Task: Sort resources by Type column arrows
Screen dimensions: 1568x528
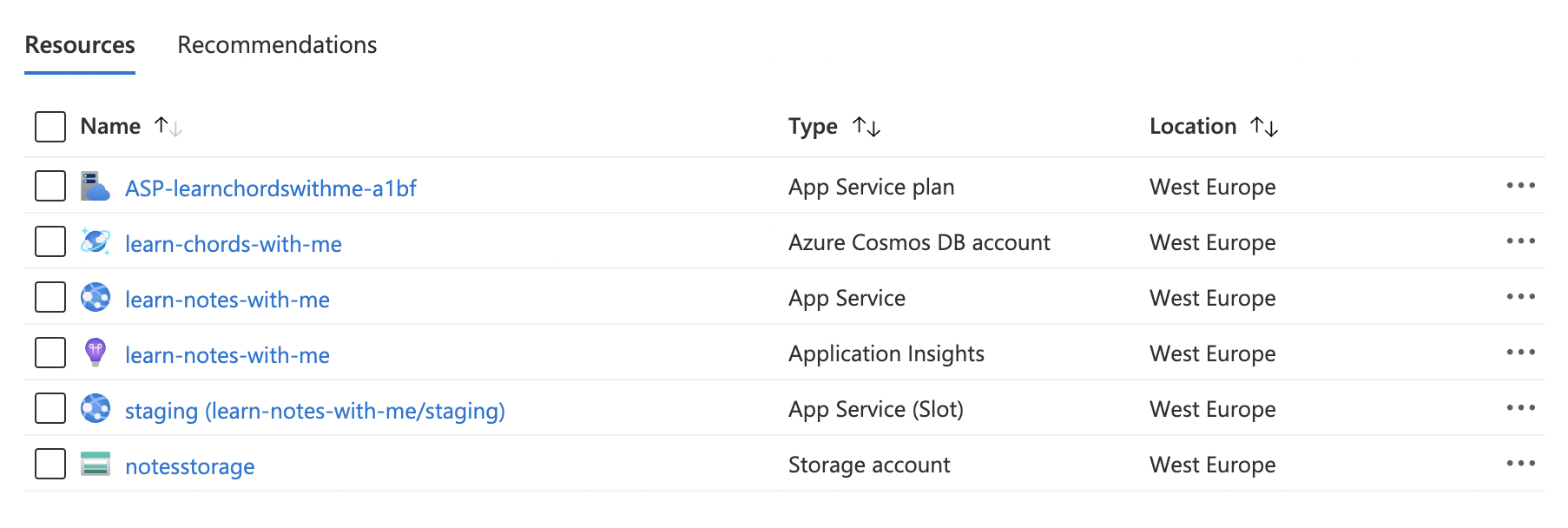Action: coord(866,127)
